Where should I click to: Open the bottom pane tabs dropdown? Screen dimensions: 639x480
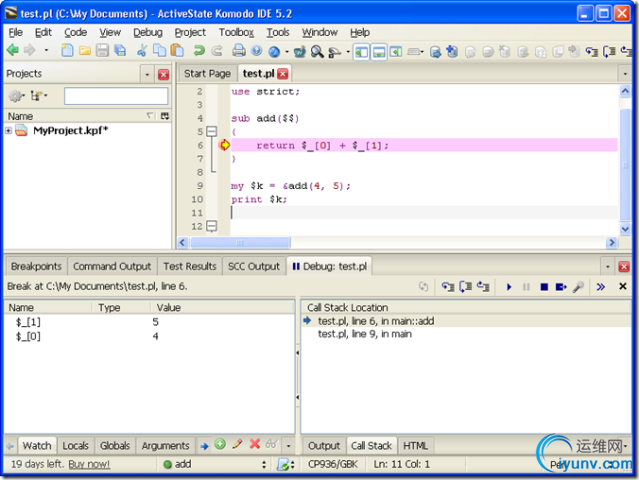click(607, 267)
